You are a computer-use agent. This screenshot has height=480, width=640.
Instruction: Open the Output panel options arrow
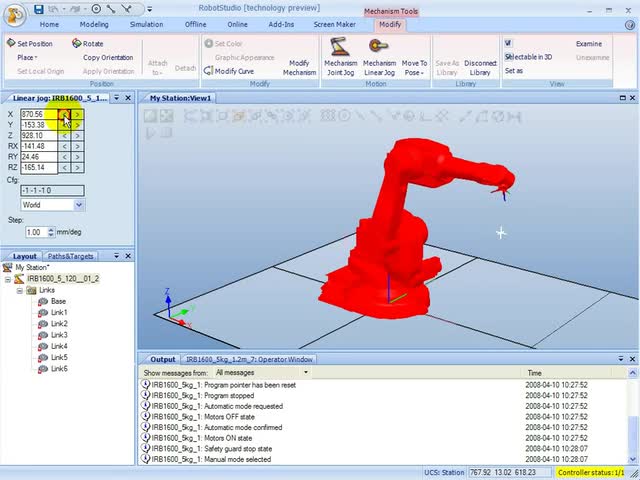coord(620,359)
